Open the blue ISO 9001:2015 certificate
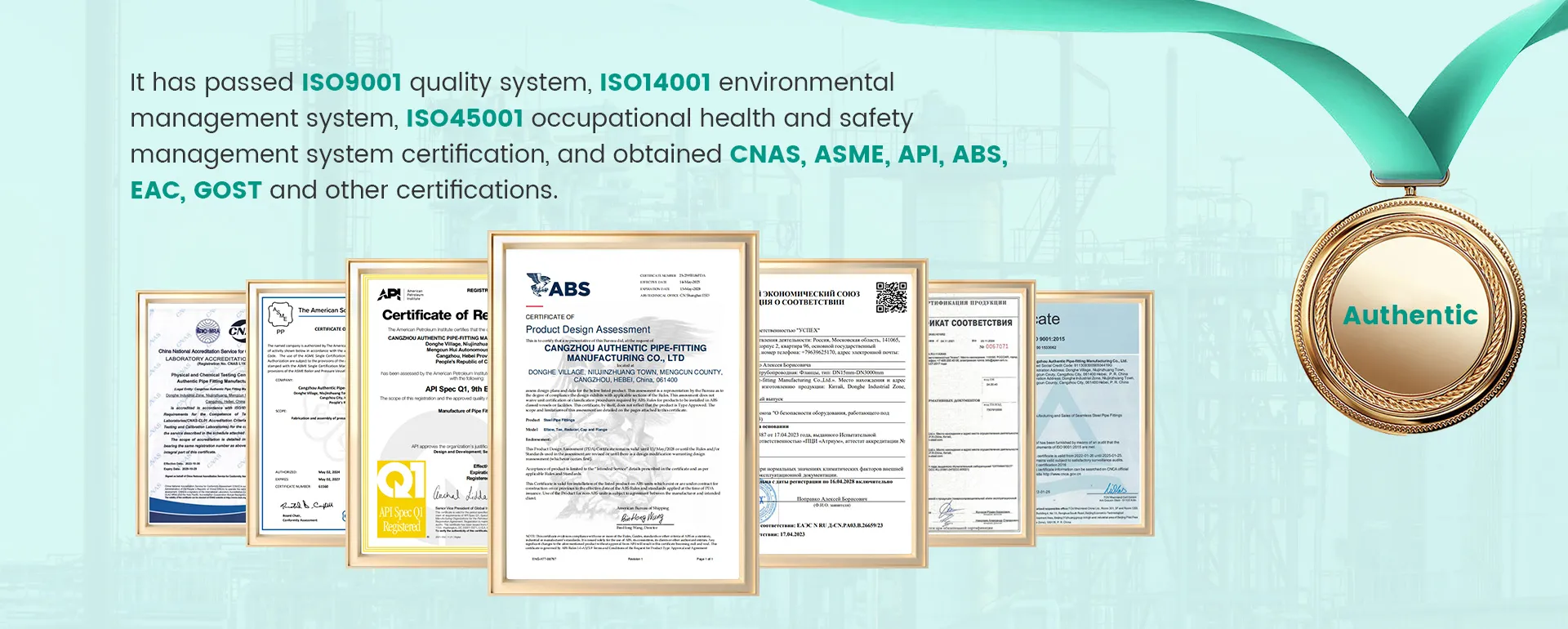The height and width of the screenshot is (629, 1568). (1094, 413)
